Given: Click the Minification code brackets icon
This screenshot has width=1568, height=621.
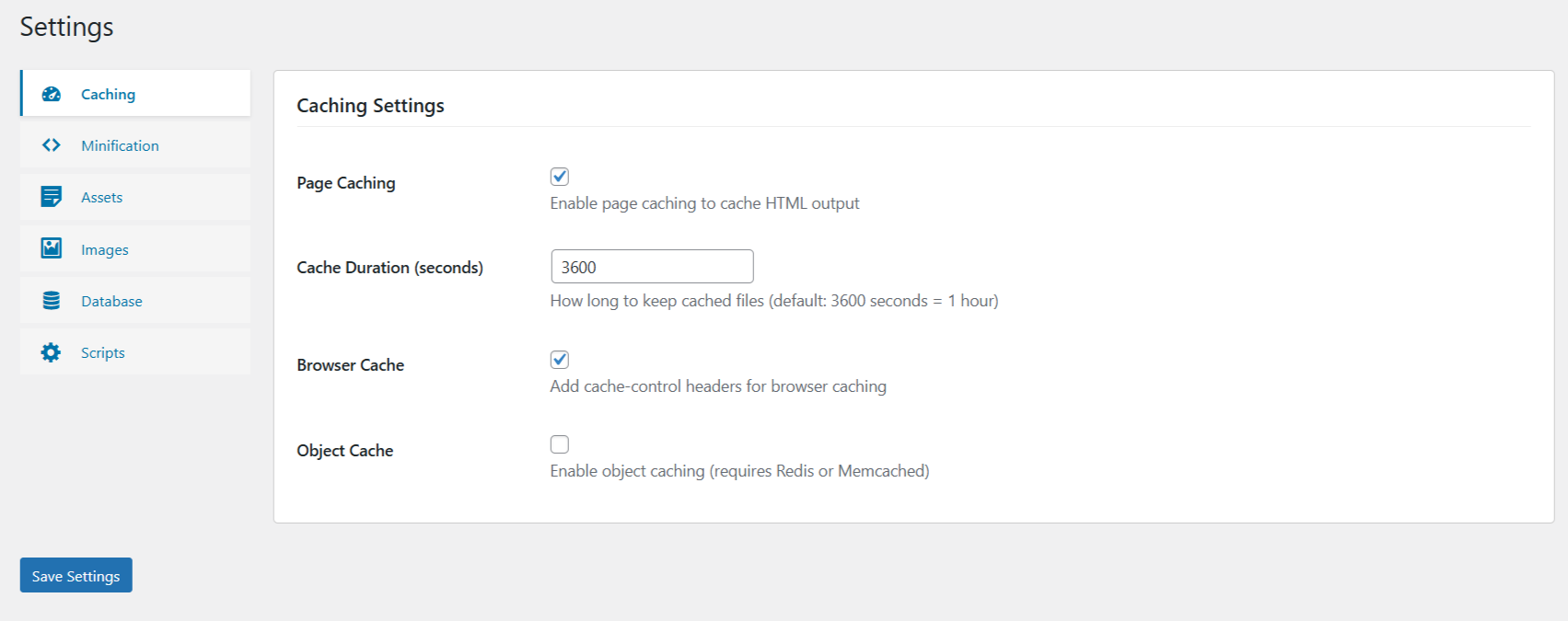Looking at the screenshot, I should 52,145.
